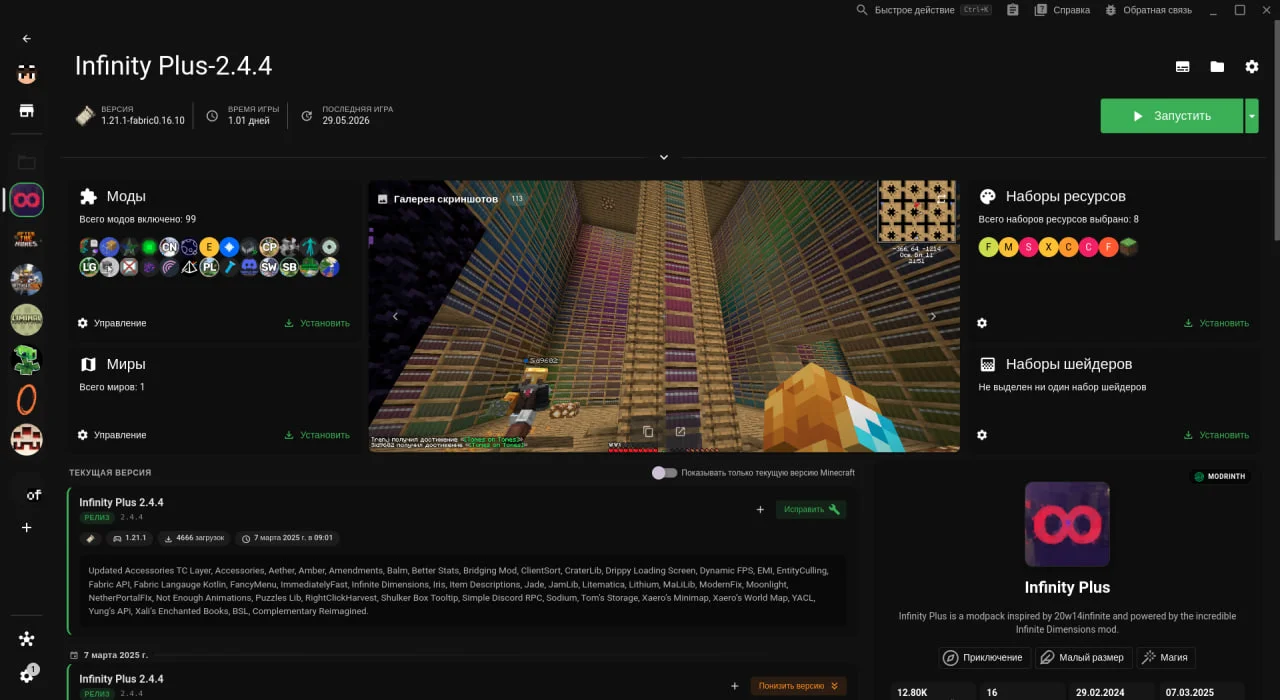Click the clipboard icon in top bar
Screen dimensions: 1280x700
tap(1013, 10)
